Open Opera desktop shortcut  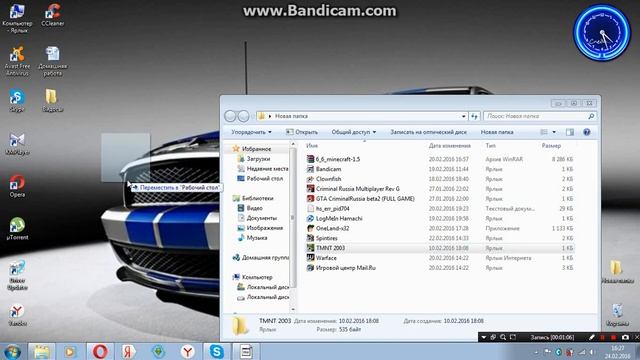click(17, 186)
